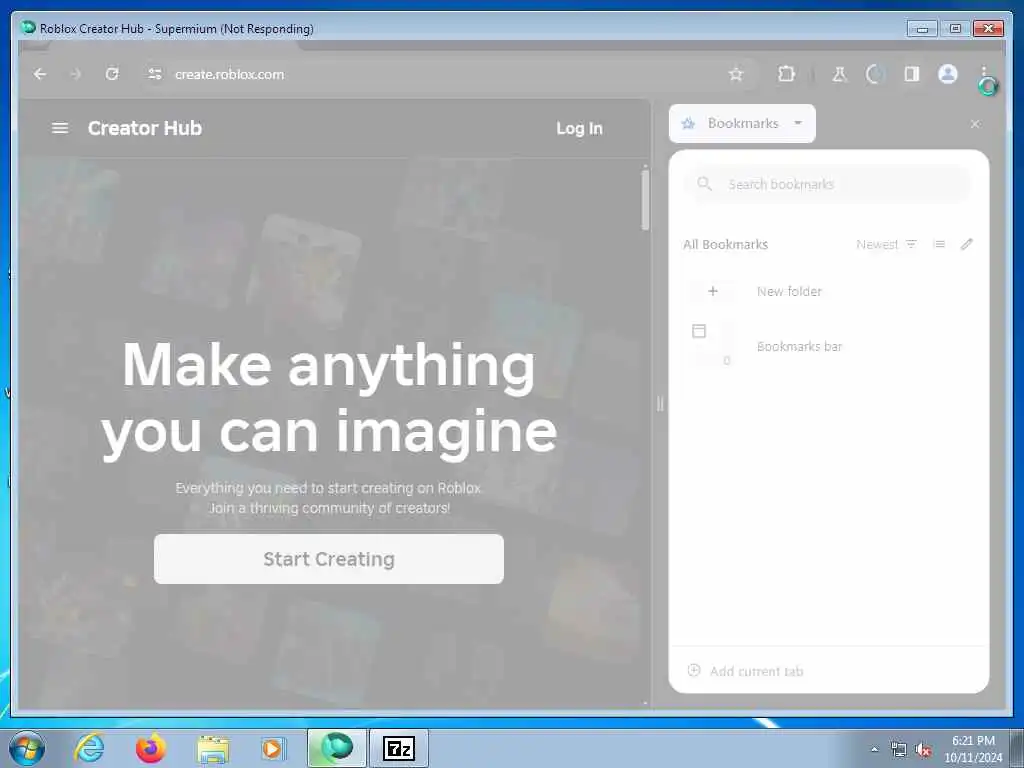Click the Log In link
Screen dimensions: 1024x768
coord(579,129)
